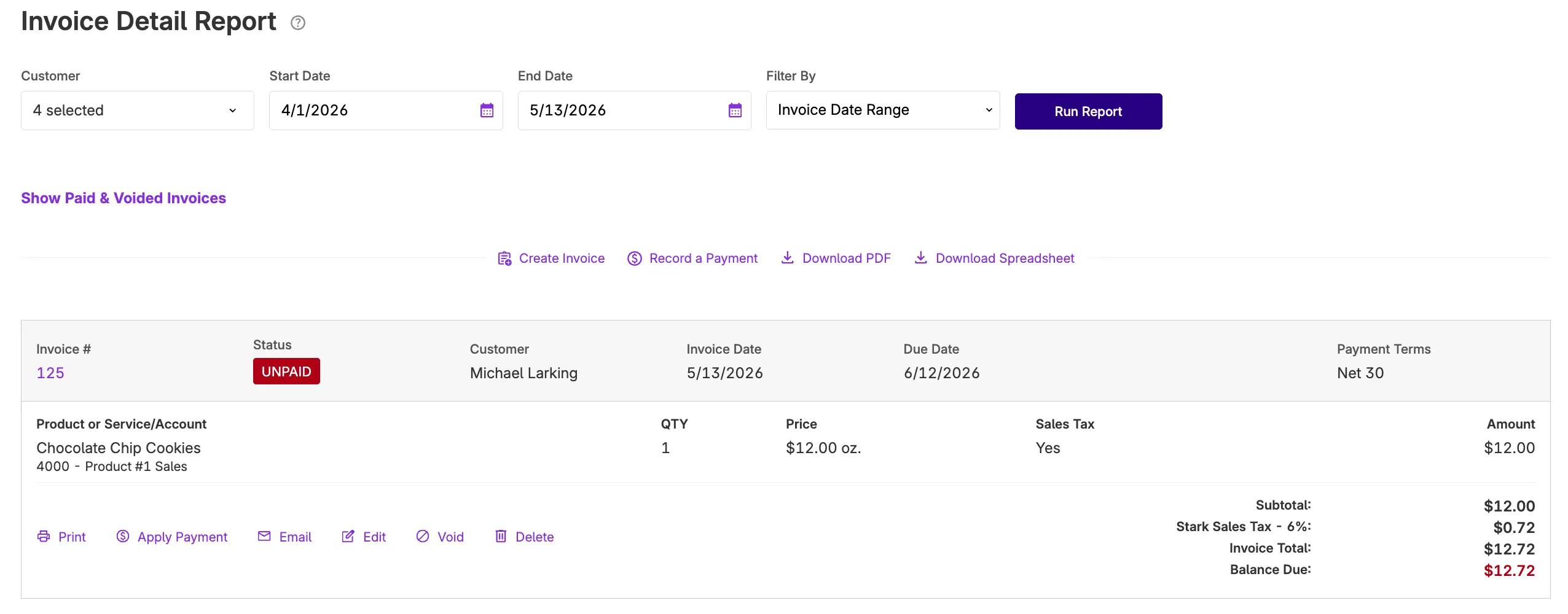Click into the End Date field 5/13/2026

tap(634, 111)
